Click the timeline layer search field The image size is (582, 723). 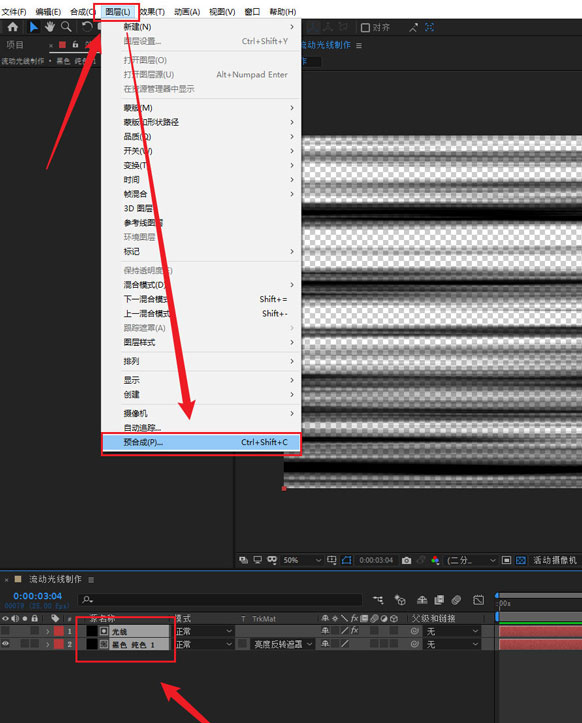(220, 599)
